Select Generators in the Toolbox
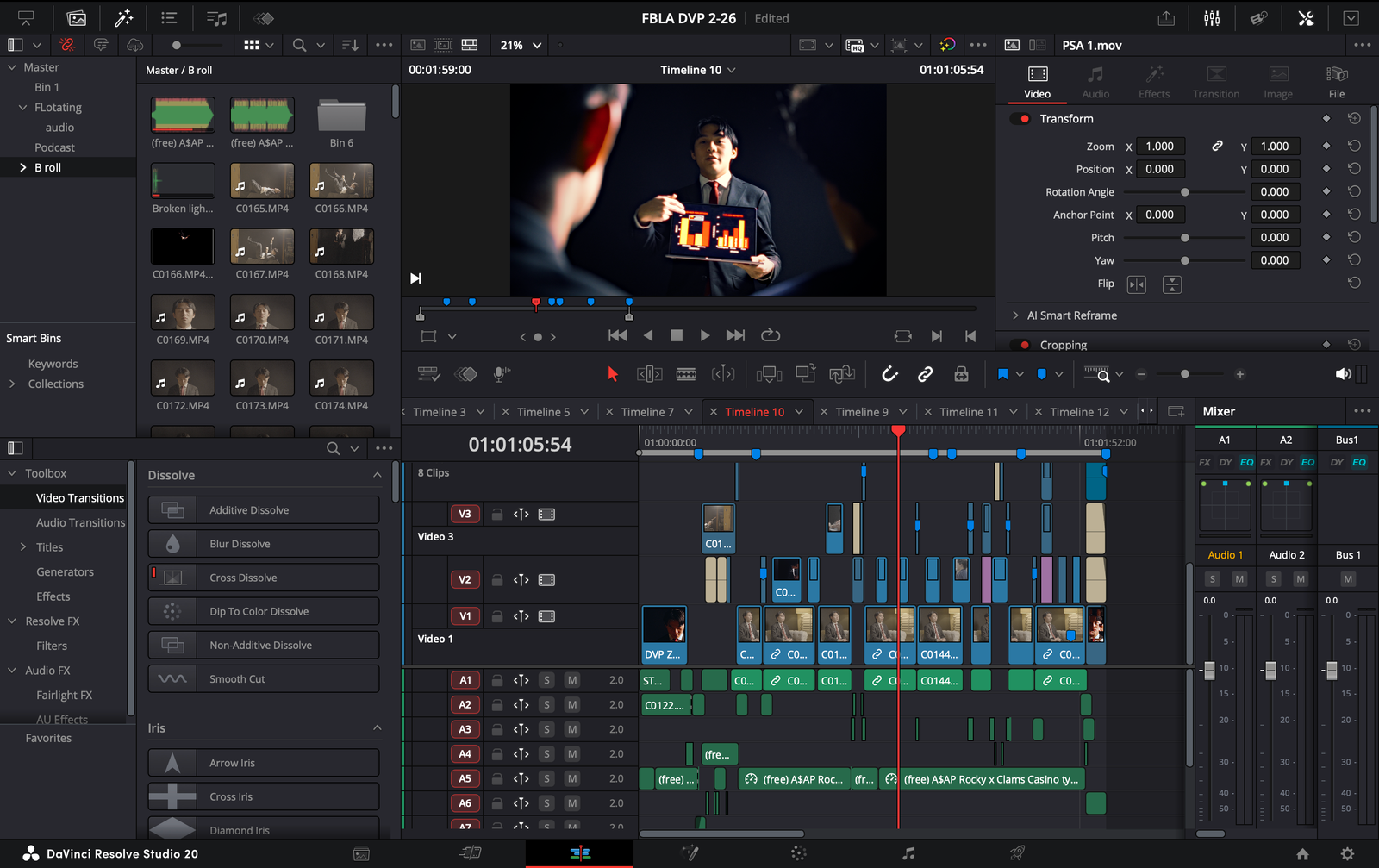Viewport: 1379px width, 868px height. pyautogui.click(x=65, y=572)
